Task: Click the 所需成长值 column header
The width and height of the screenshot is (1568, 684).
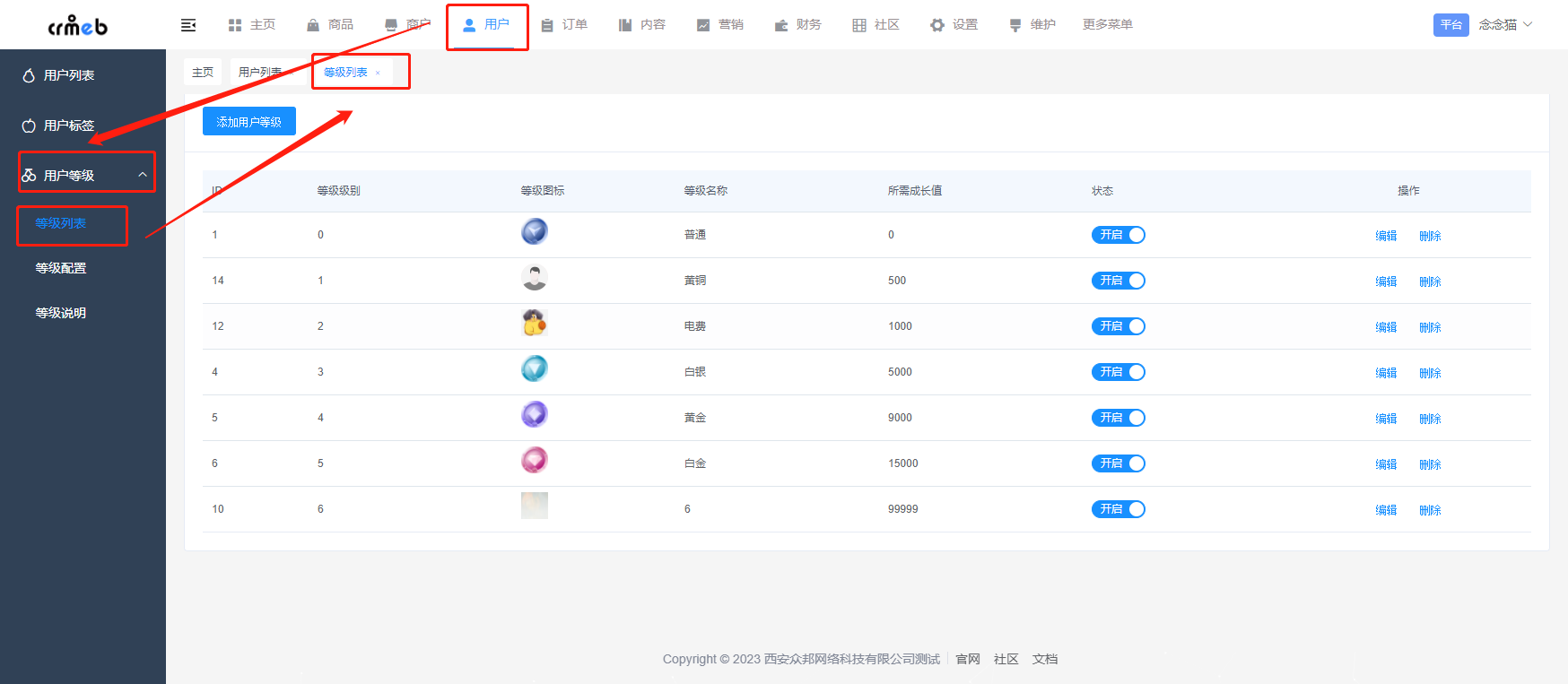Action: coord(915,191)
